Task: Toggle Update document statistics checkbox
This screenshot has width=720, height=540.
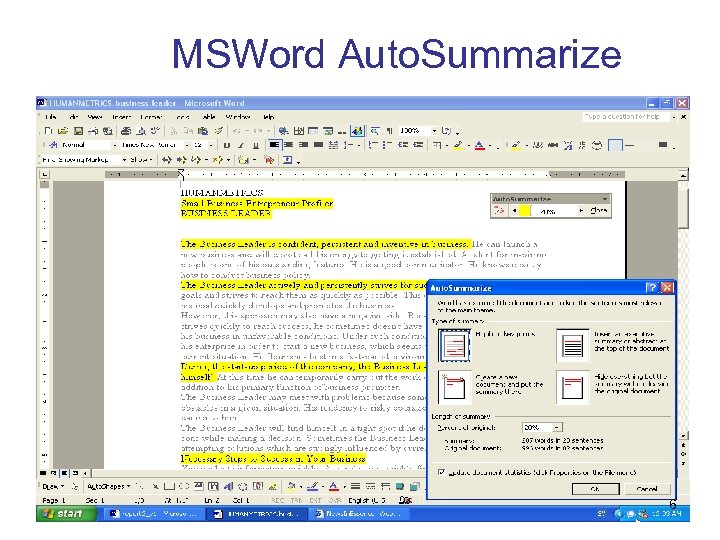Action: 441,472
